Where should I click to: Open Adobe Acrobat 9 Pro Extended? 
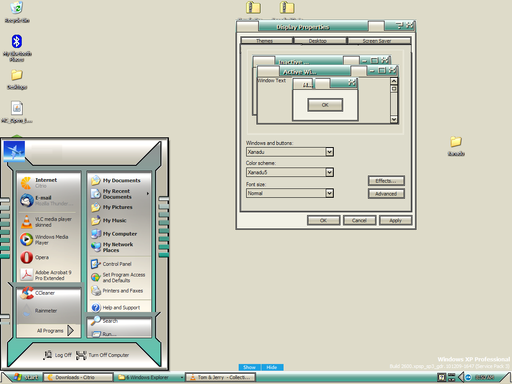[48, 275]
